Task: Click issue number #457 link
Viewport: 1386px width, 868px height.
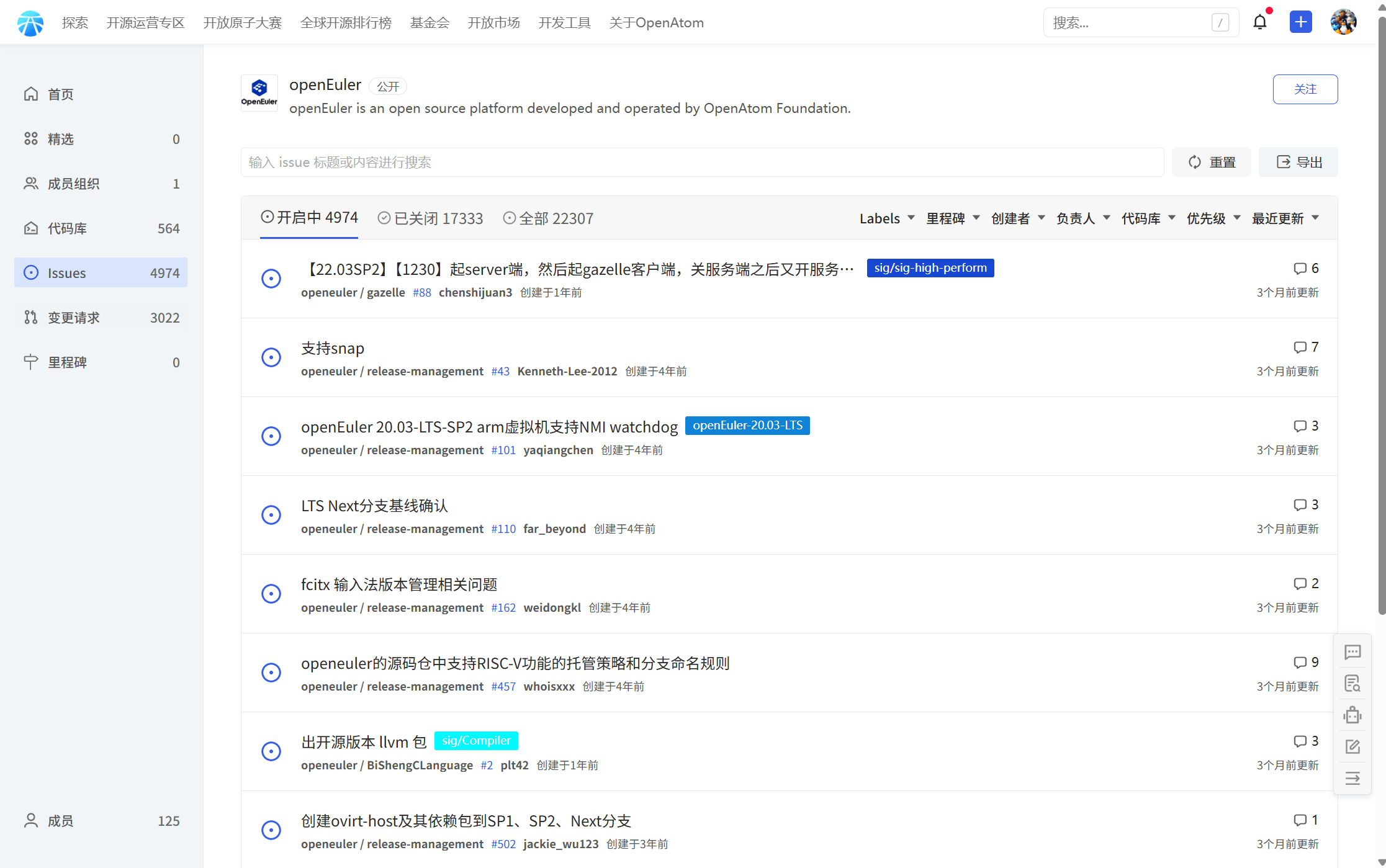Action: pos(503,686)
